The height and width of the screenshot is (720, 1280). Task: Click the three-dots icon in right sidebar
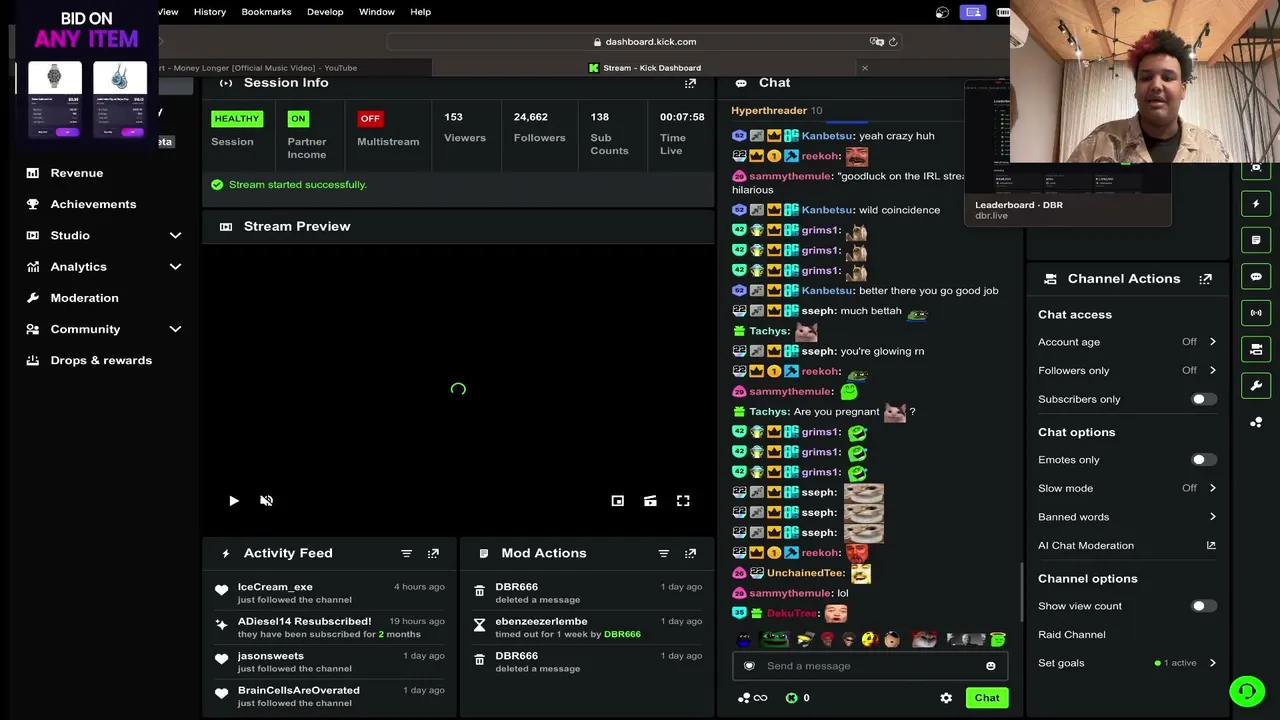click(x=1256, y=422)
